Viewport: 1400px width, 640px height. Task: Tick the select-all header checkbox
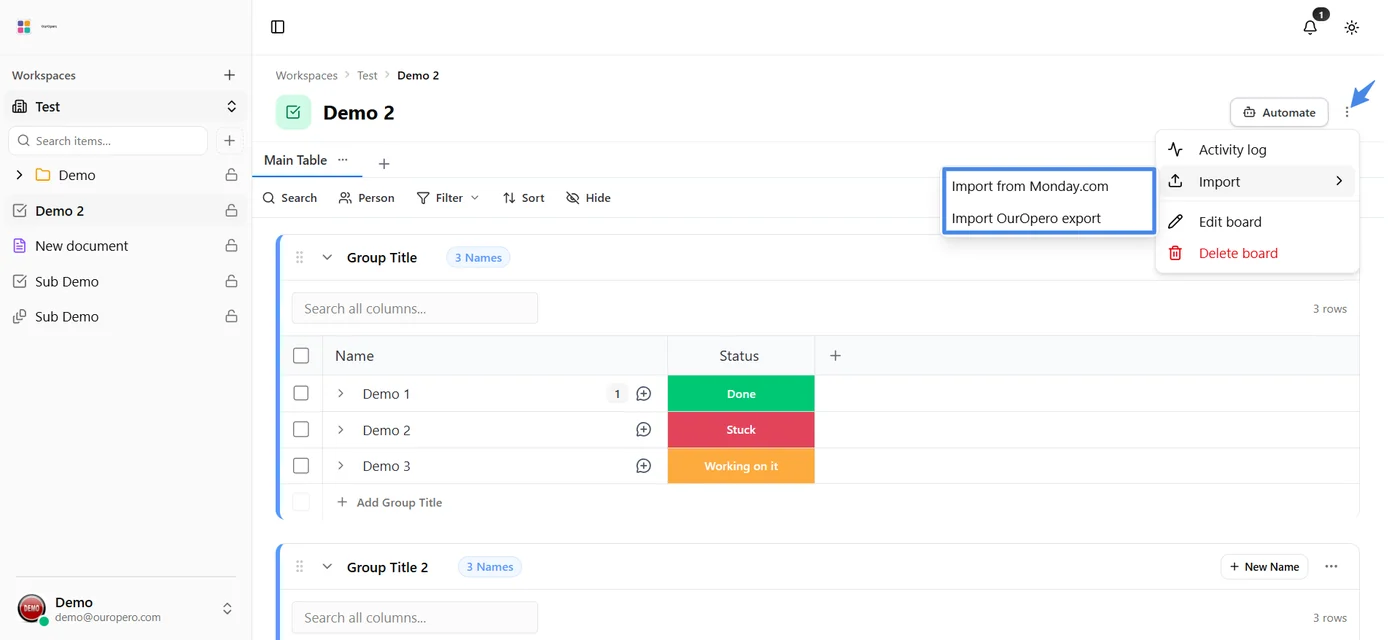301,356
